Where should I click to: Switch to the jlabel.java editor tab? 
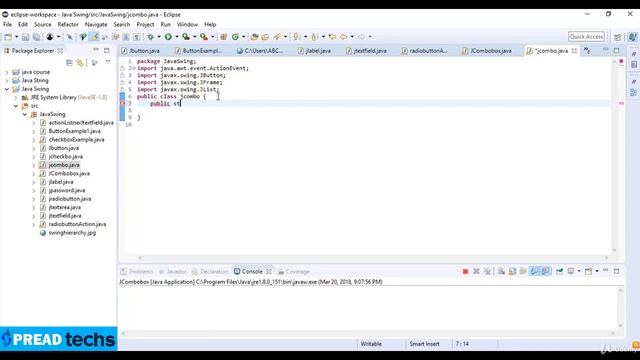point(314,51)
